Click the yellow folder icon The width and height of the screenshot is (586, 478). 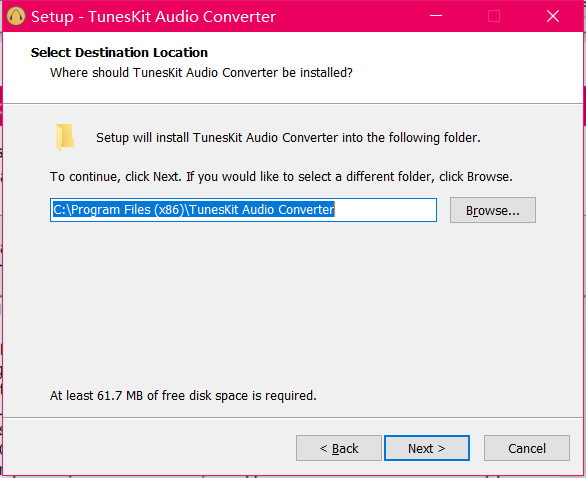[65, 137]
